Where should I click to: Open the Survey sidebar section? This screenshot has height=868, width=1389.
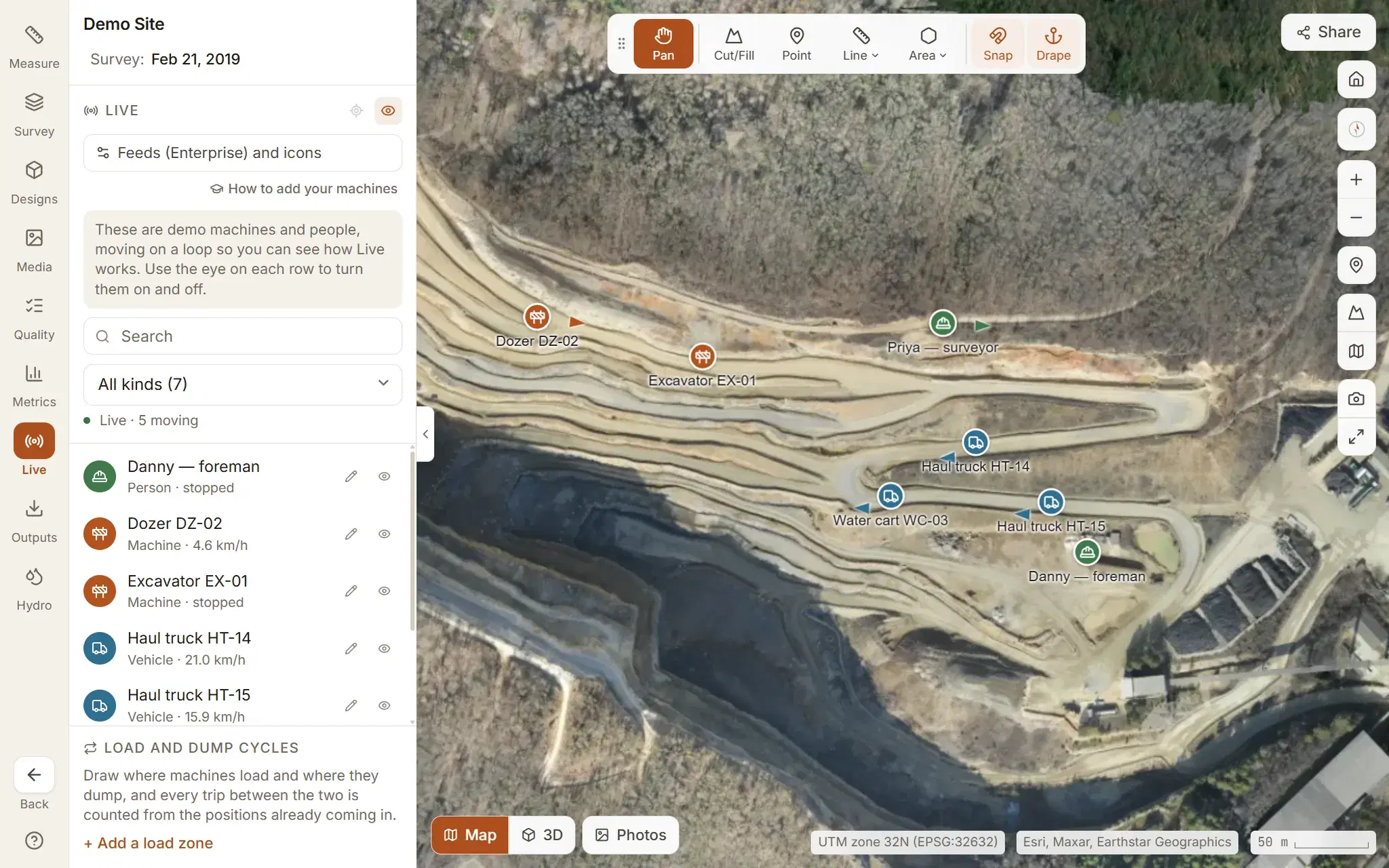pyautogui.click(x=34, y=115)
